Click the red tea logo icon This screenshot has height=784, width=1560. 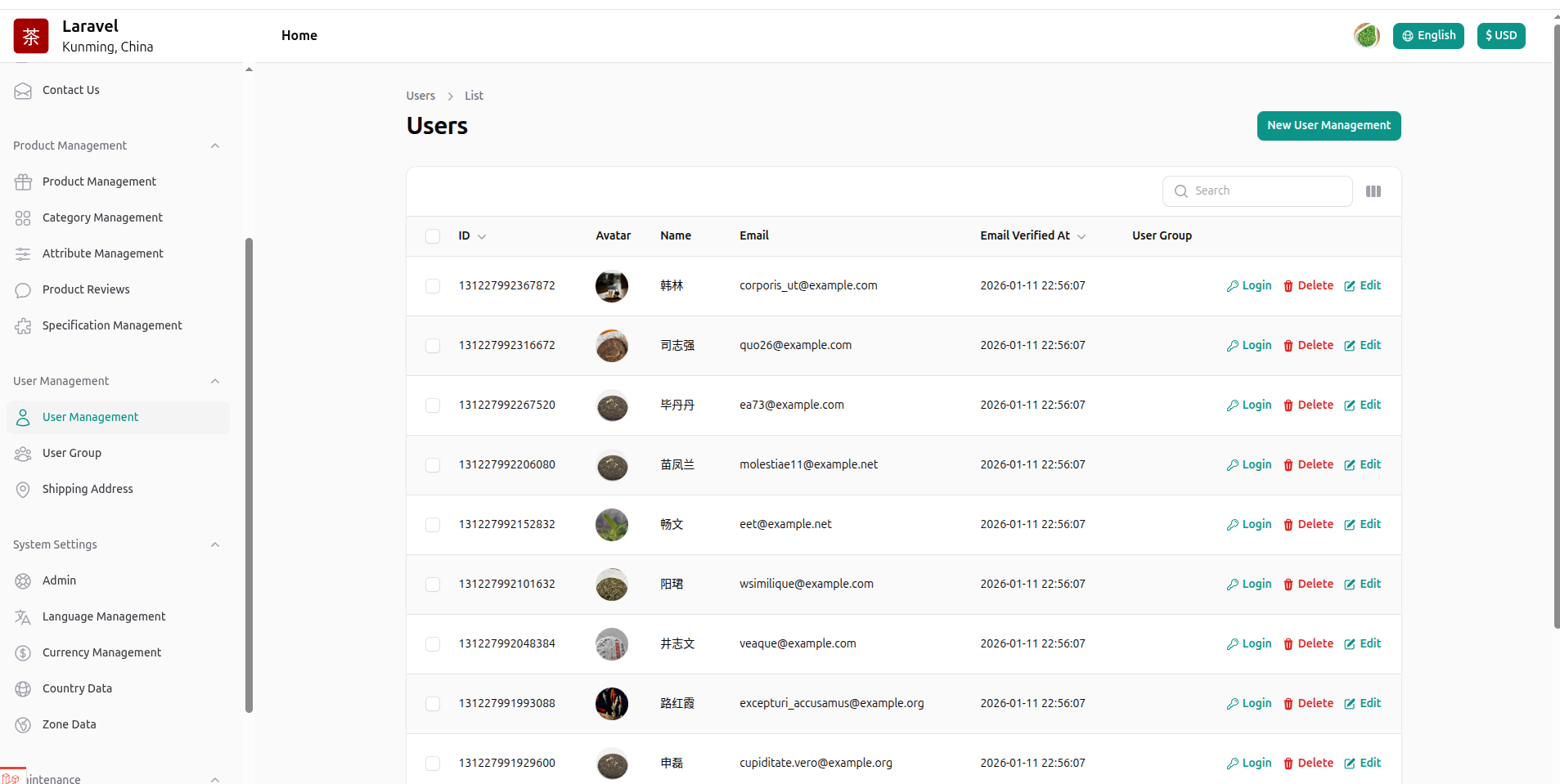pyautogui.click(x=31, y=36)
